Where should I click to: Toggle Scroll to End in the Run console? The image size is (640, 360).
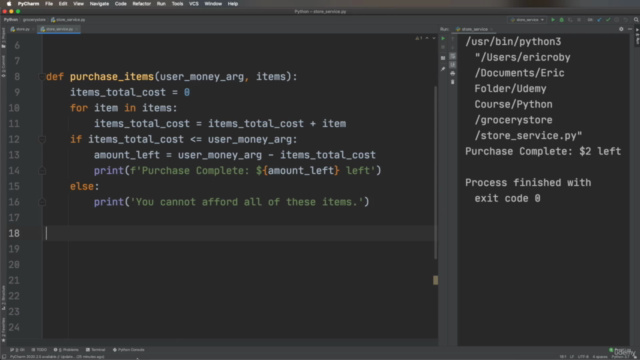pos(452,65)
